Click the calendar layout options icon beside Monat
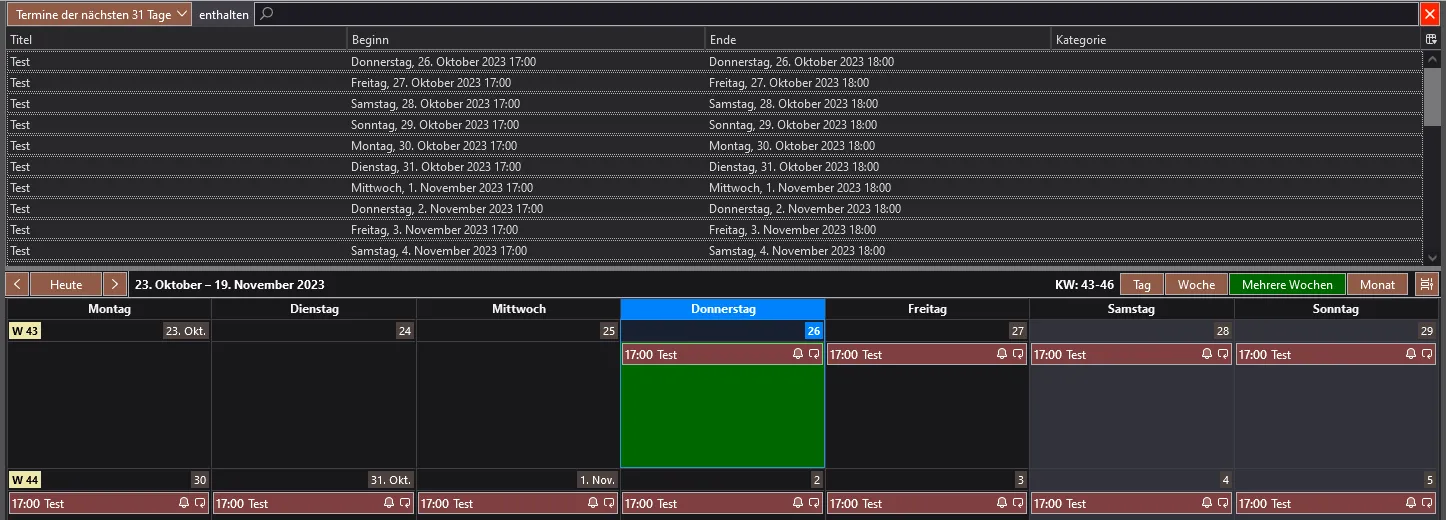Viewport: 1446px width, 520px height. click(1427, 285)
